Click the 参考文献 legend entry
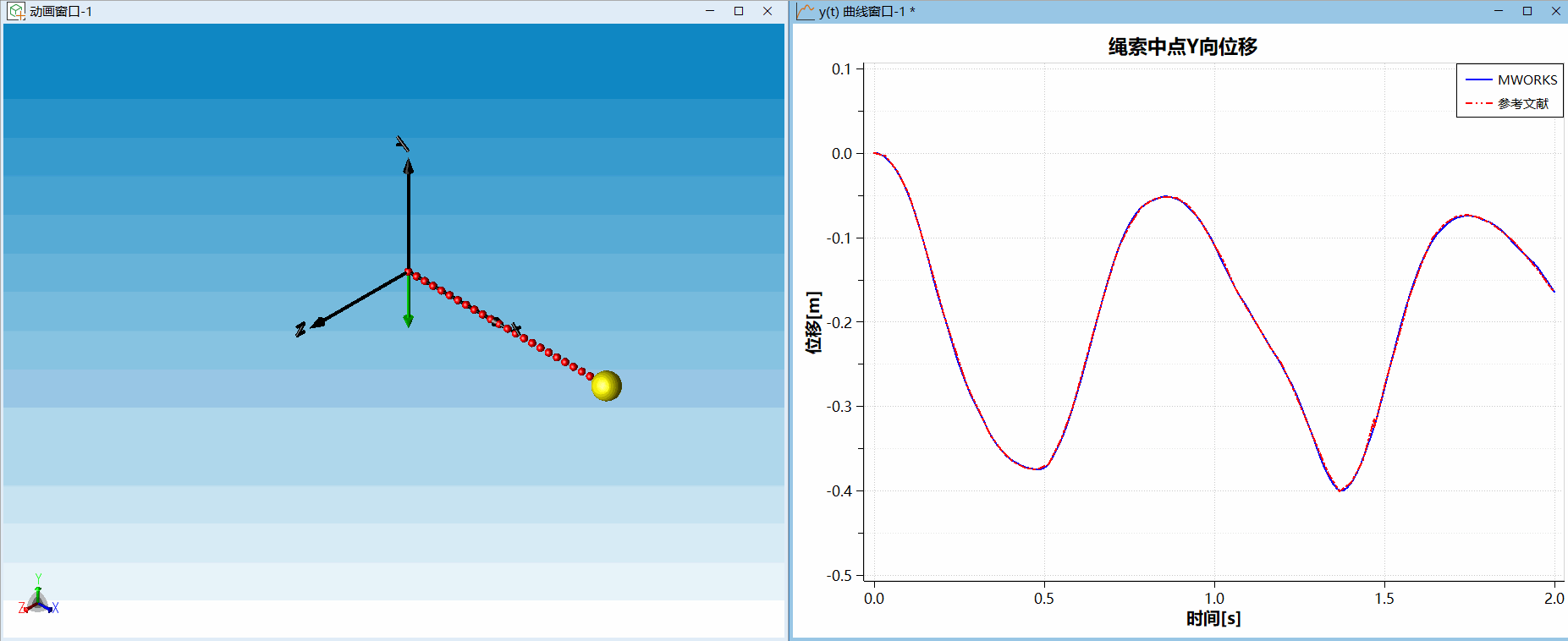 (x=1507, y=103)
